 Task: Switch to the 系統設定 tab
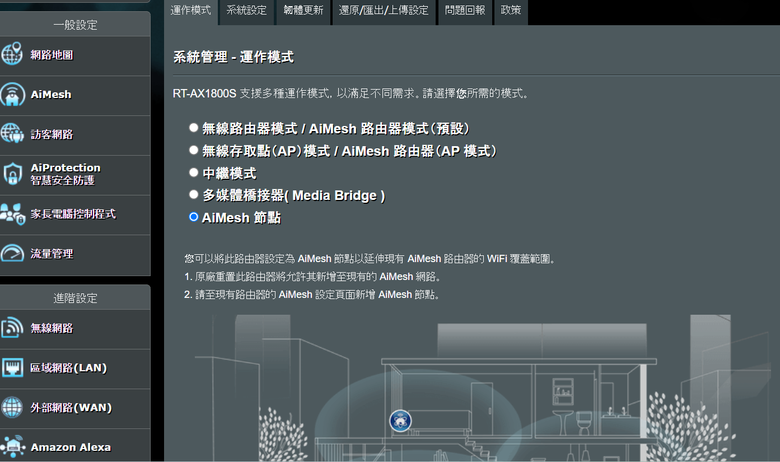click(247, 11)
